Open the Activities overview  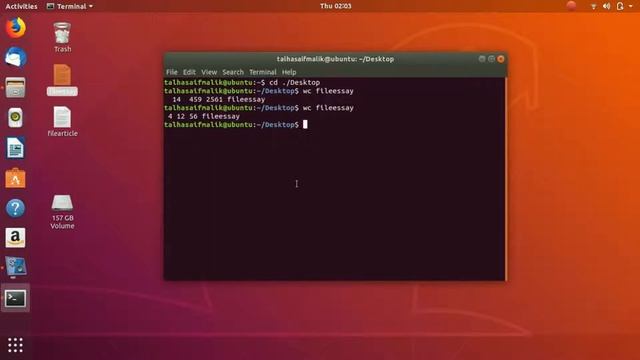pos(21,6)
